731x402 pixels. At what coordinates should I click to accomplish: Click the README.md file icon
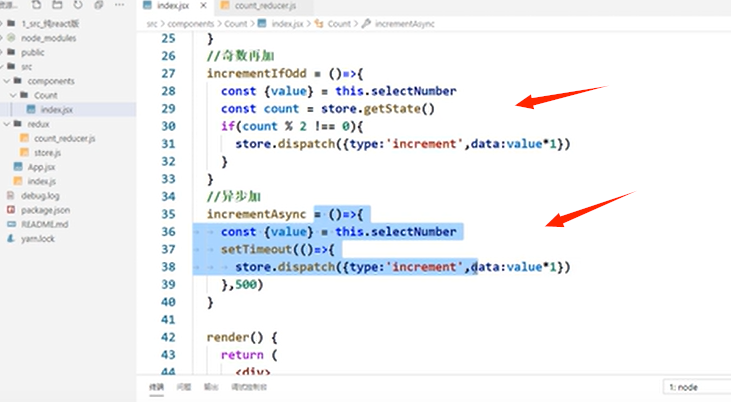click(x=11, y=224)
